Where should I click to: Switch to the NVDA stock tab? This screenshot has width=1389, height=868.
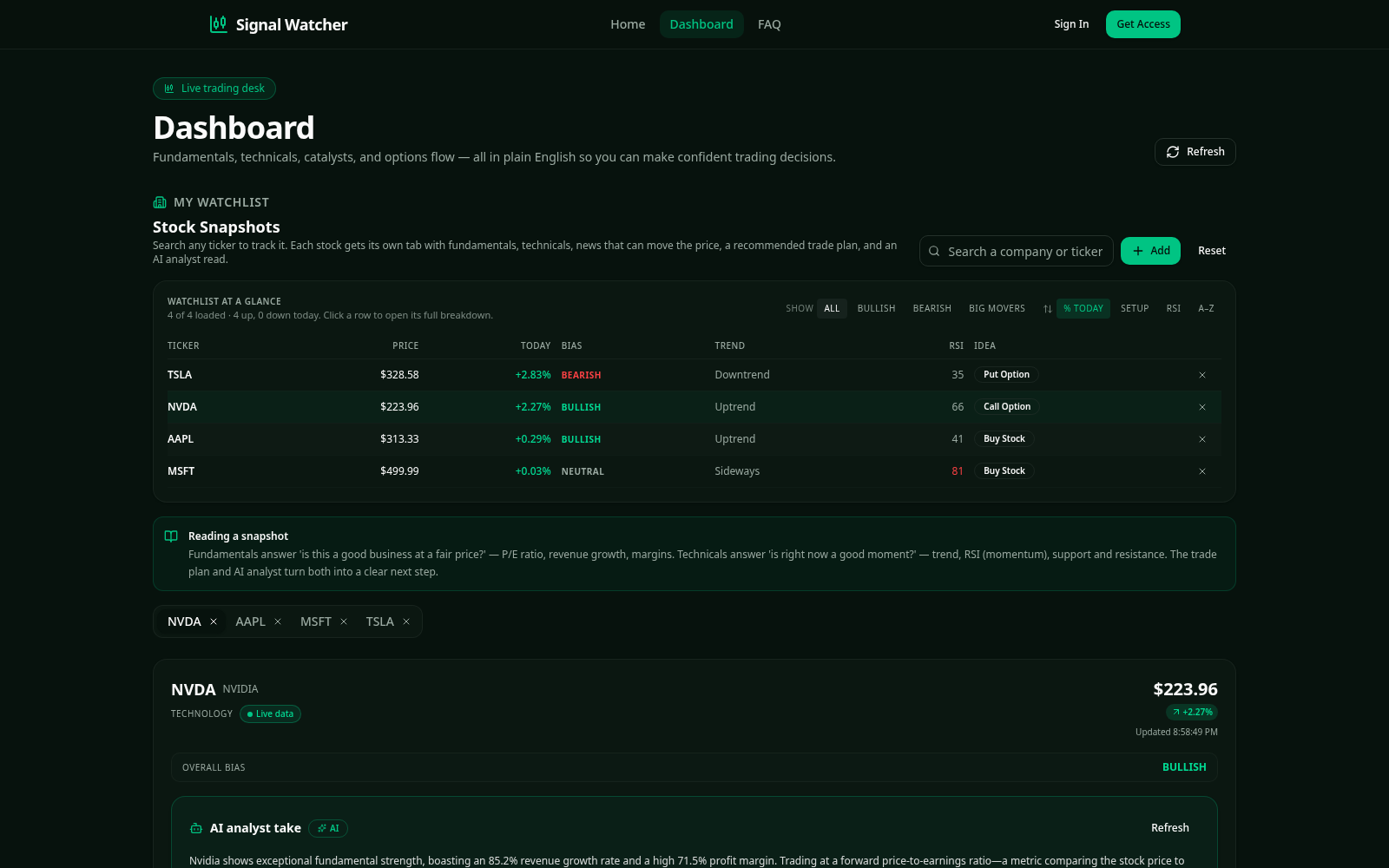pos(184,621)
